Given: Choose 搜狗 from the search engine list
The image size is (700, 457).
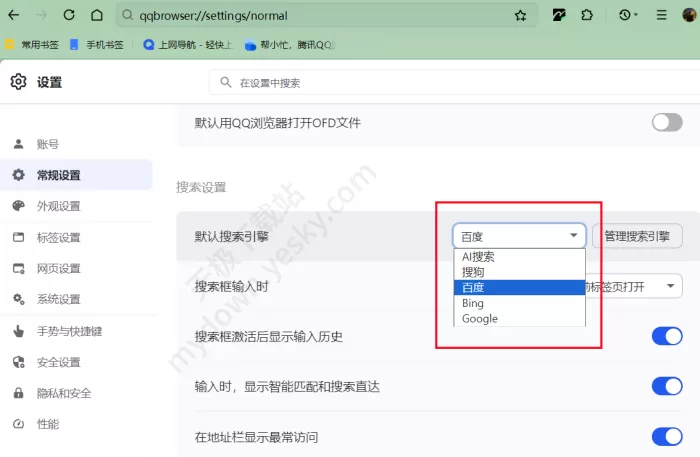Looking at the screenshot, I should (x=519, y=272).
